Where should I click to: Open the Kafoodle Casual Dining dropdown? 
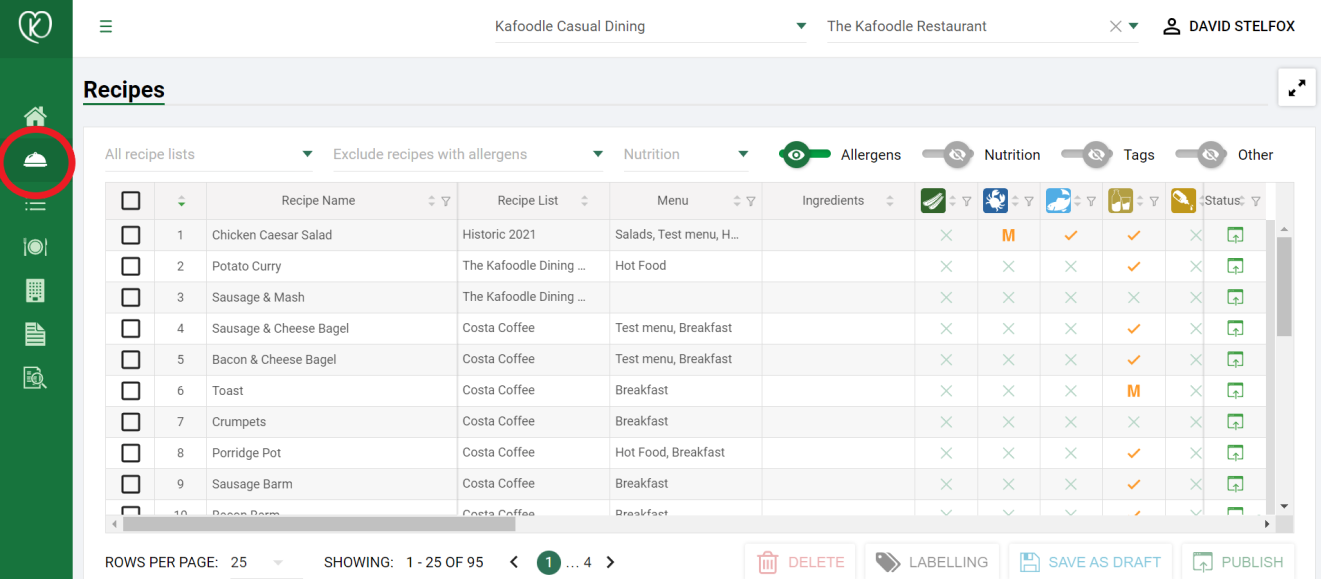(x=651, y=27)
